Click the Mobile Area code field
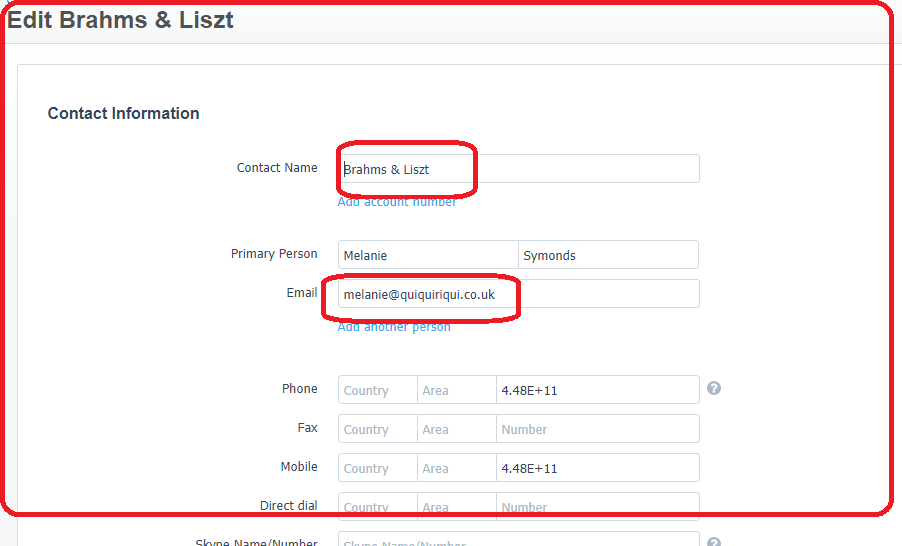Screen dimensions: 902x546 click(x=457, y=468)
